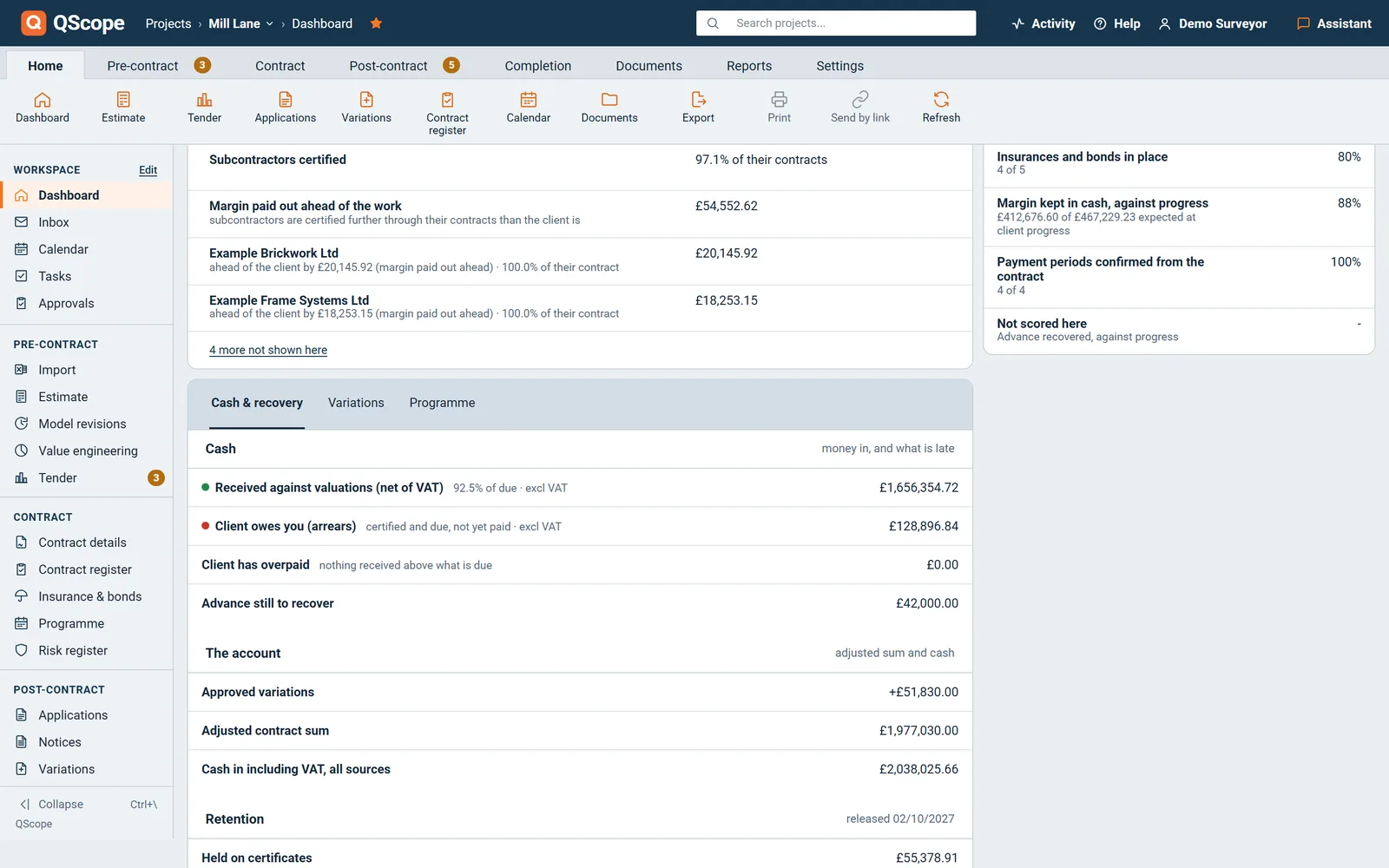This screenshot has height=868, width=1389.
Task: Open the Tender ribbon tool
Action: (x=204, y=108)
